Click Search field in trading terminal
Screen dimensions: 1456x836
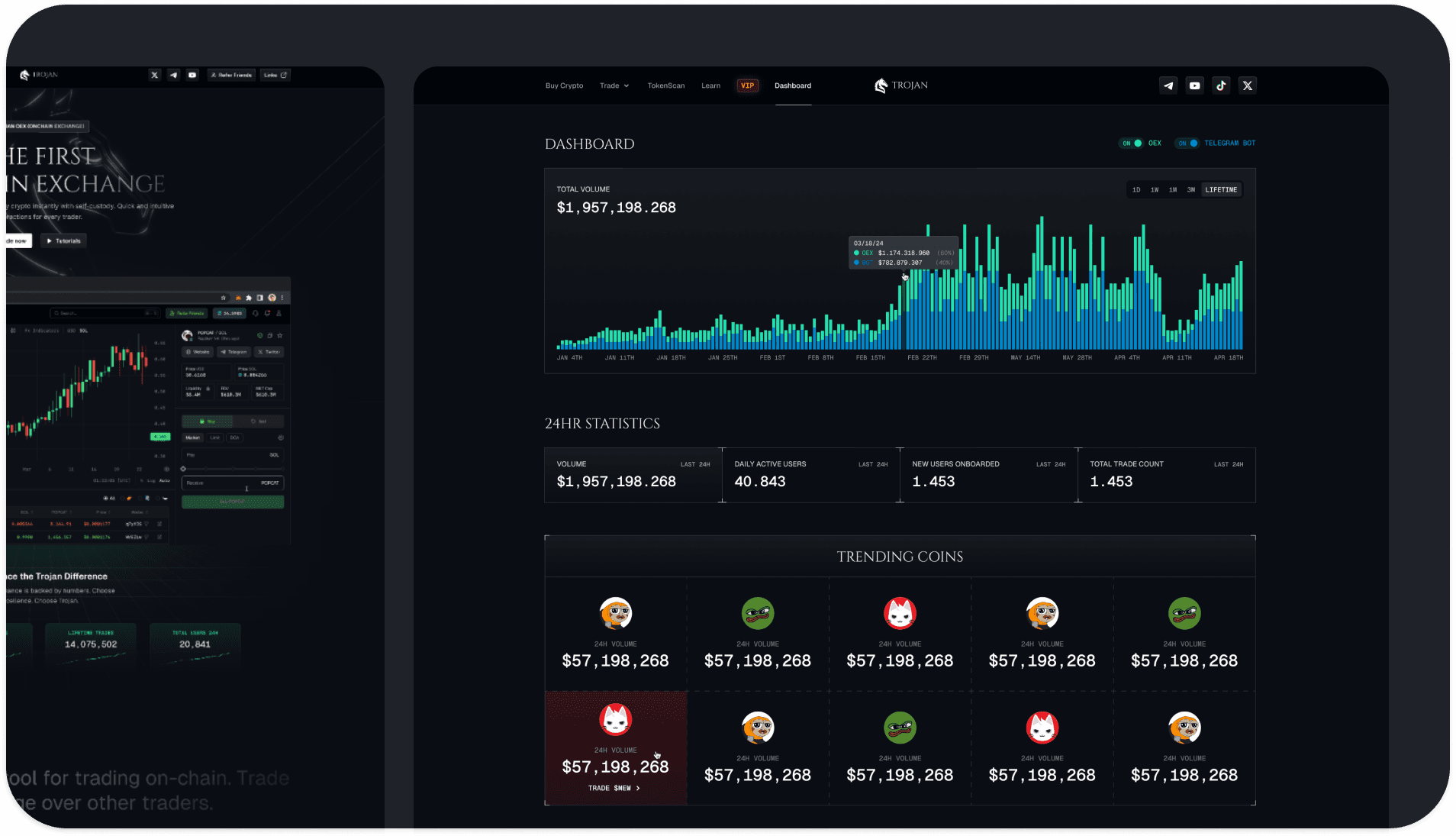tap(105, 313)
